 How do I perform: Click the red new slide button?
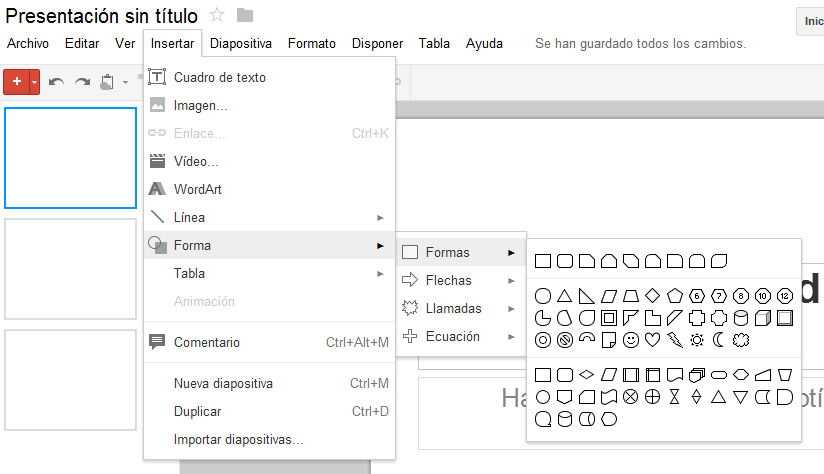16,82
